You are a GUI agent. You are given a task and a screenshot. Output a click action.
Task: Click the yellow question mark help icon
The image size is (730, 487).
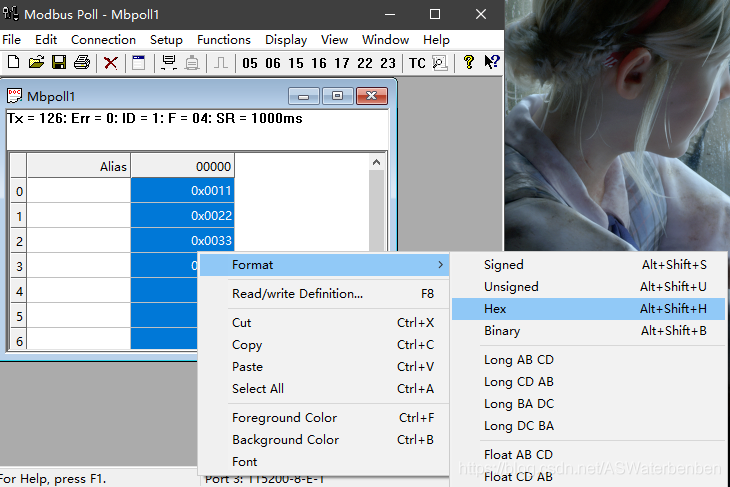469,62
